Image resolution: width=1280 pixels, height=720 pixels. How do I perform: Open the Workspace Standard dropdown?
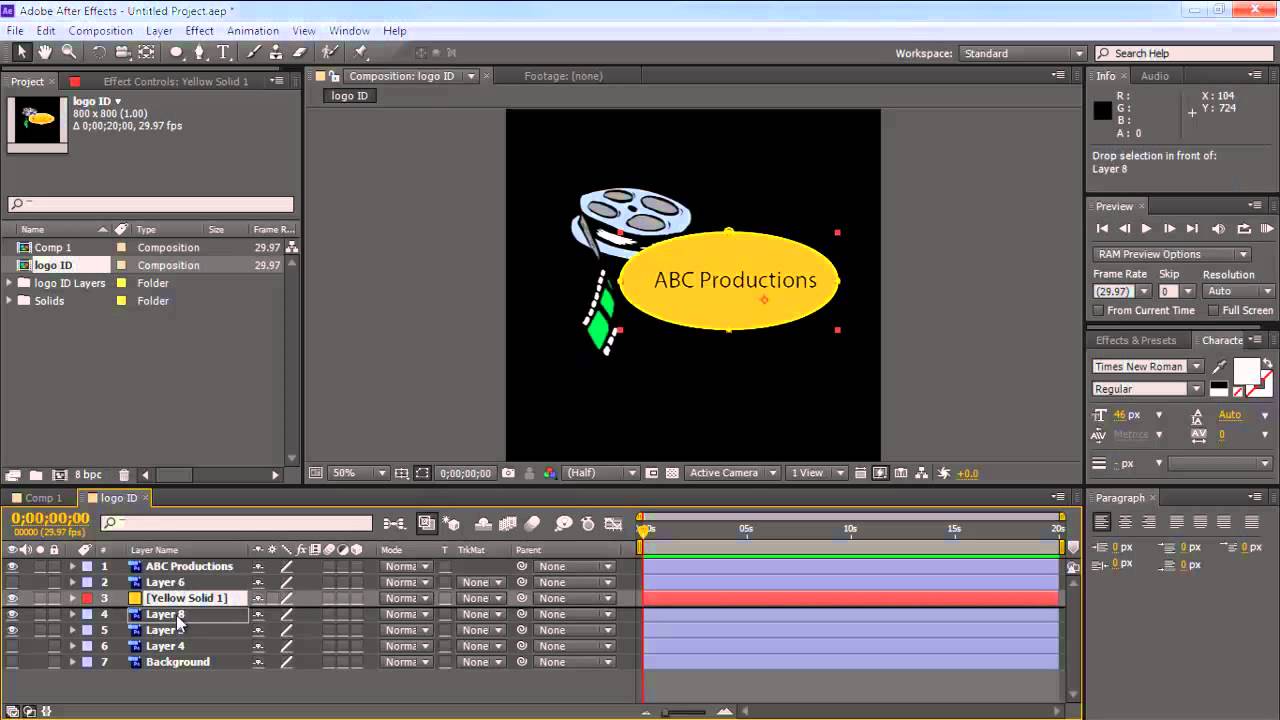coord(1022,53)
